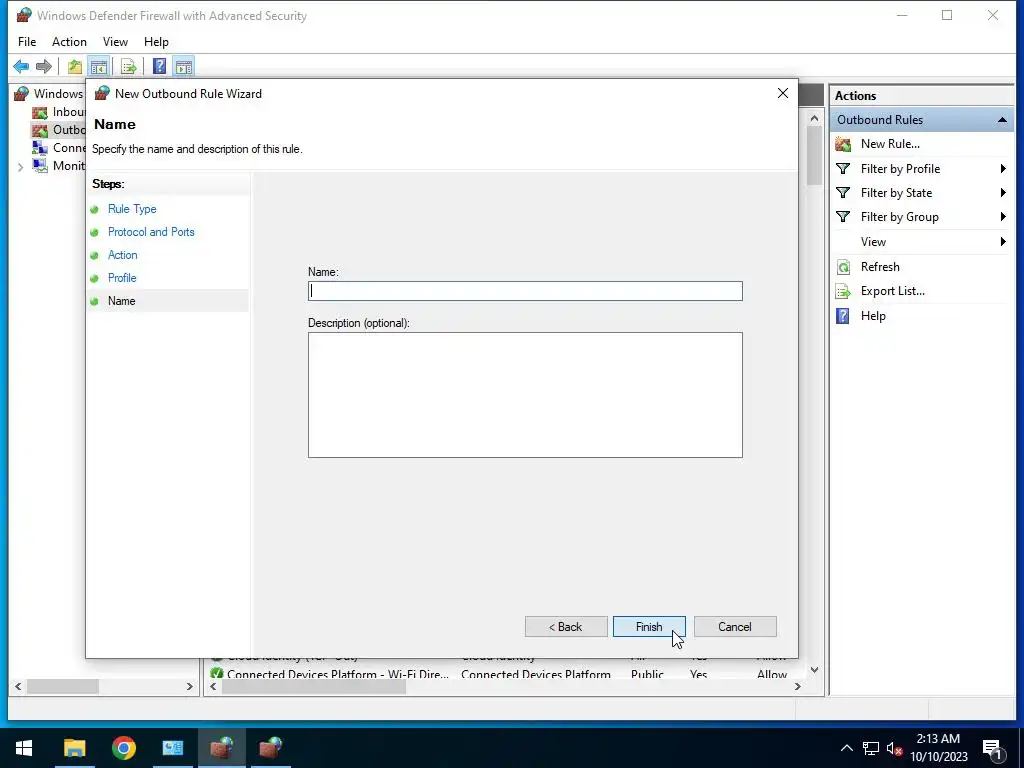Click the Filter by Profile funnel icon
The width and height of the screenshot is (1024, 768).
pyautogui.click(x=843, y=169)
